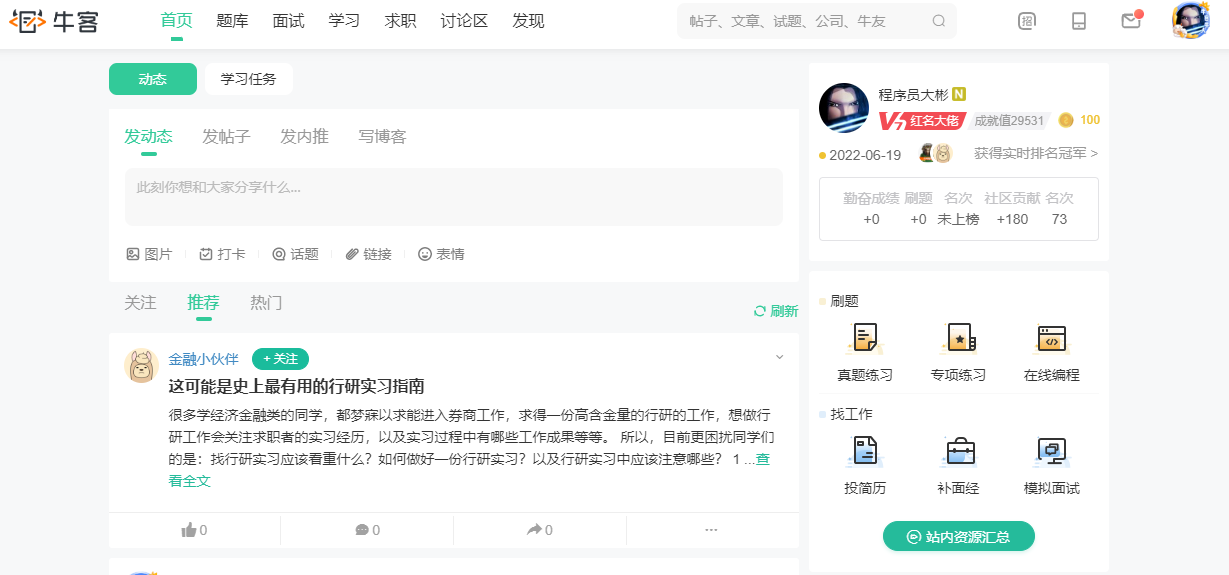Focus the header search box
Viewport: 1229px width, 575px height.
tap(817, 21)
